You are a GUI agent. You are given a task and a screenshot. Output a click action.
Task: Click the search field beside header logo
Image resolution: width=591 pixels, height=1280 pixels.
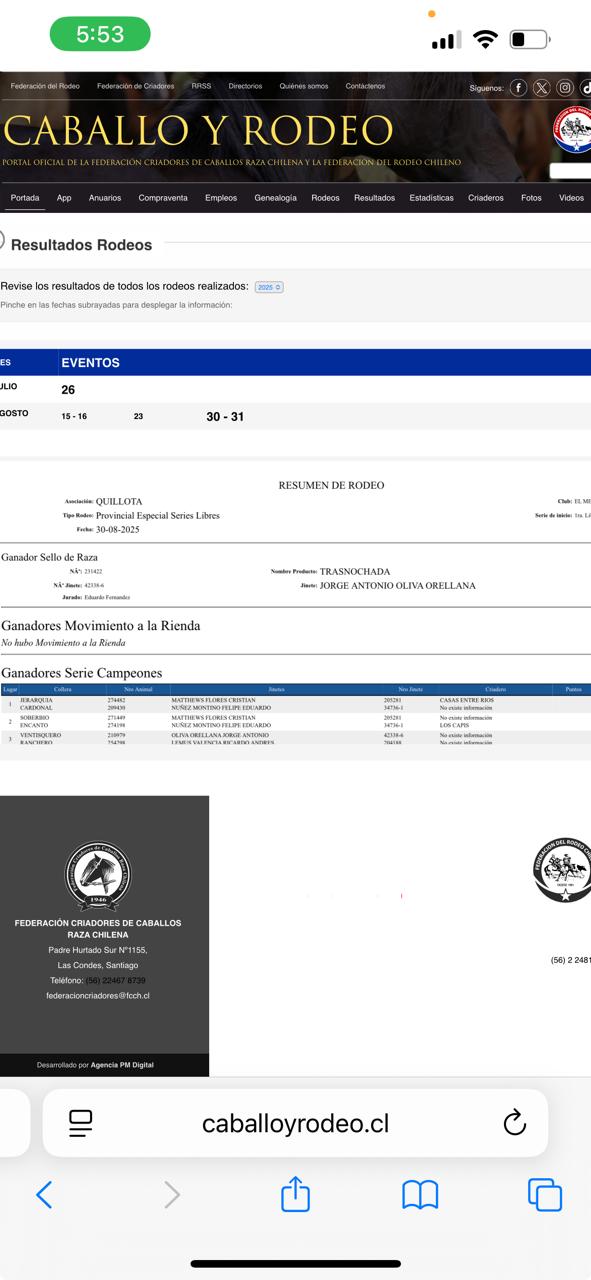(570, 171)
